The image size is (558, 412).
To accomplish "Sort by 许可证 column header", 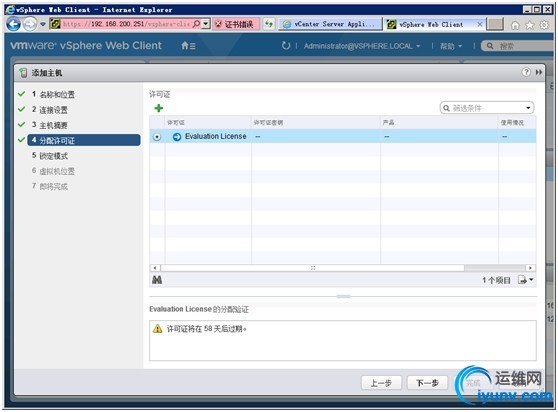I will (208, 122).
